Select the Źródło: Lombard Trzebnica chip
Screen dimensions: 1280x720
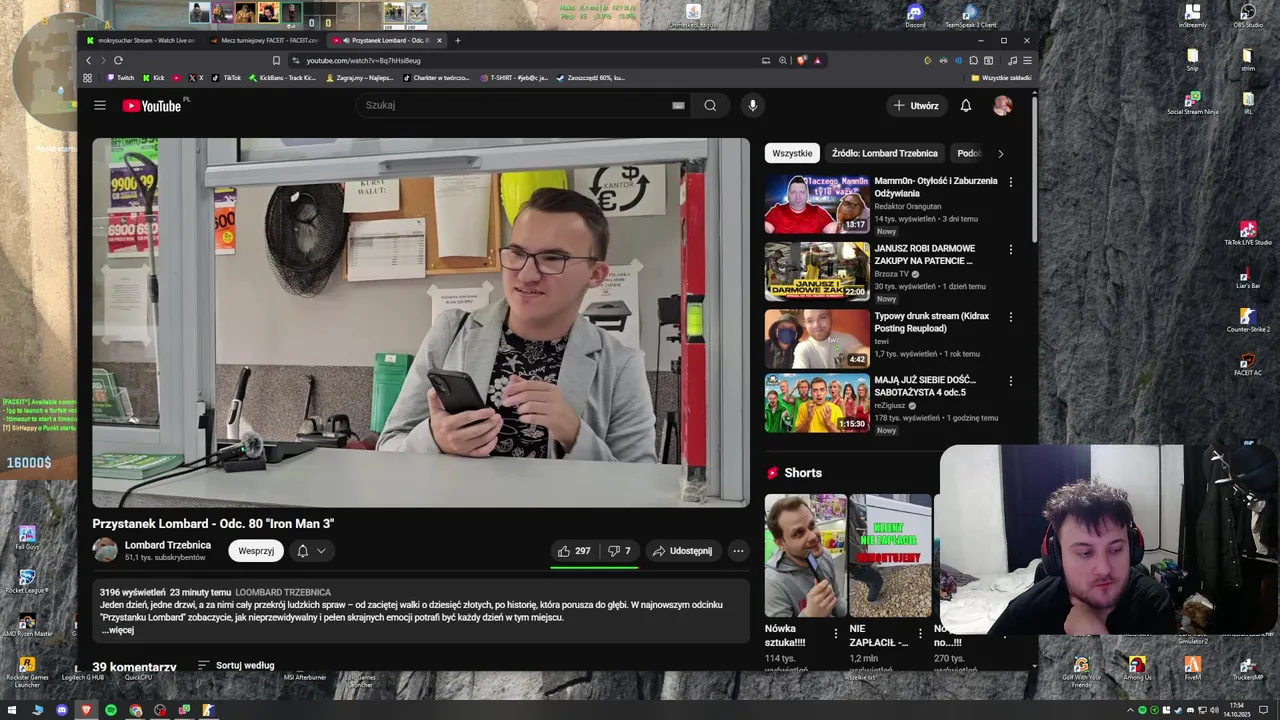(884, 153)
